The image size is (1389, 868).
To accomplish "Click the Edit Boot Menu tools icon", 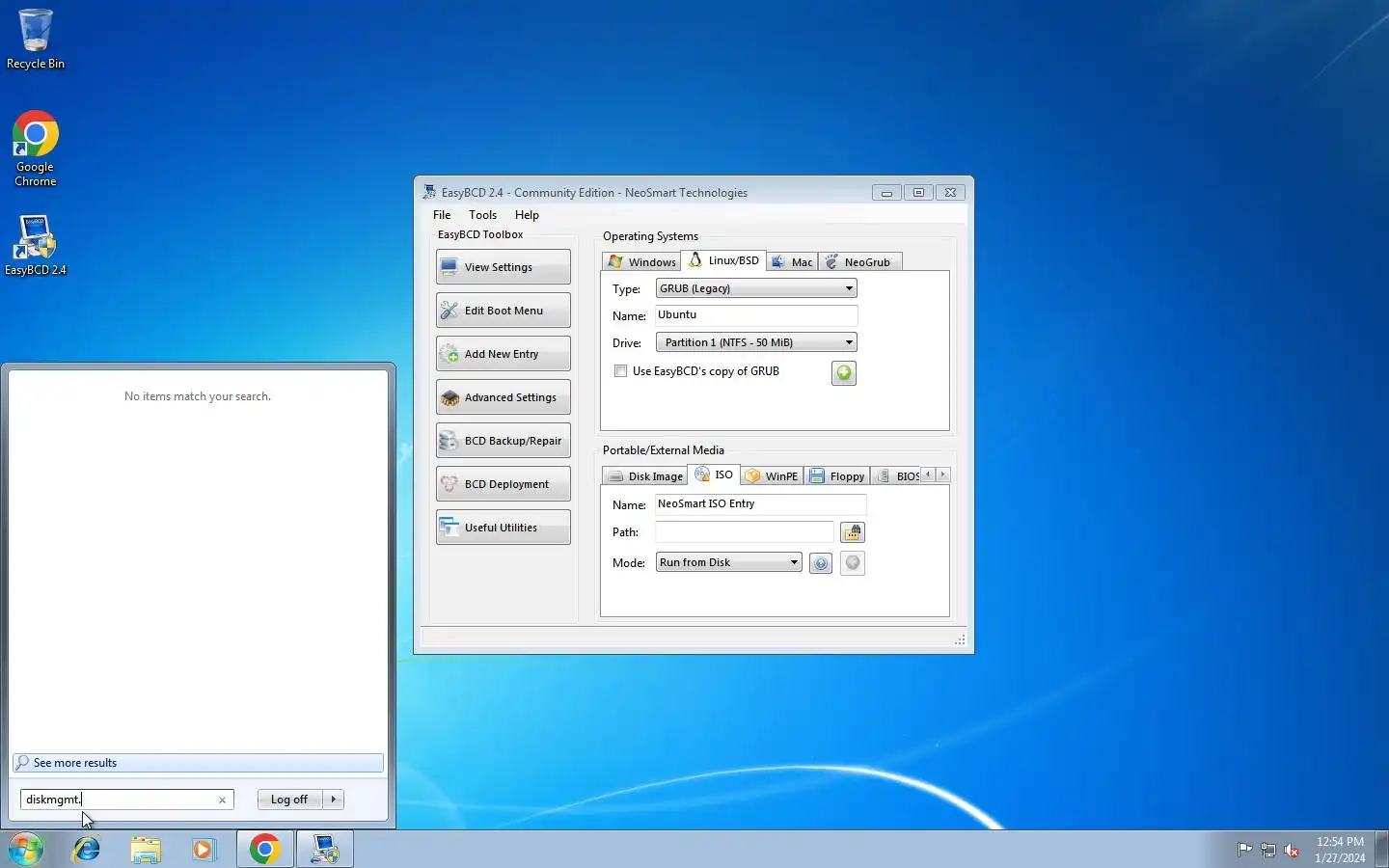I will 449,311.
